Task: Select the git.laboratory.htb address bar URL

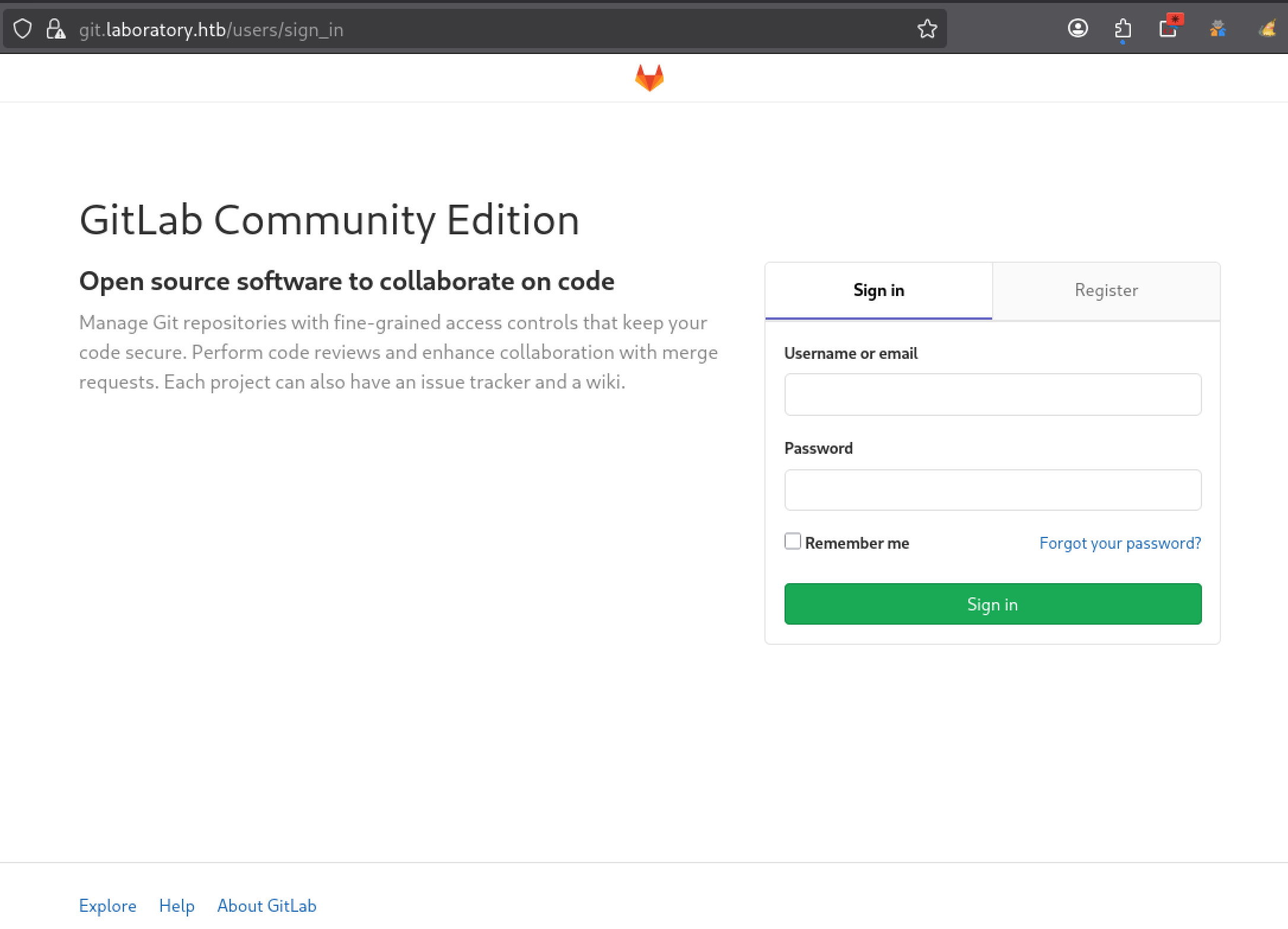Action: pos(211,29)
